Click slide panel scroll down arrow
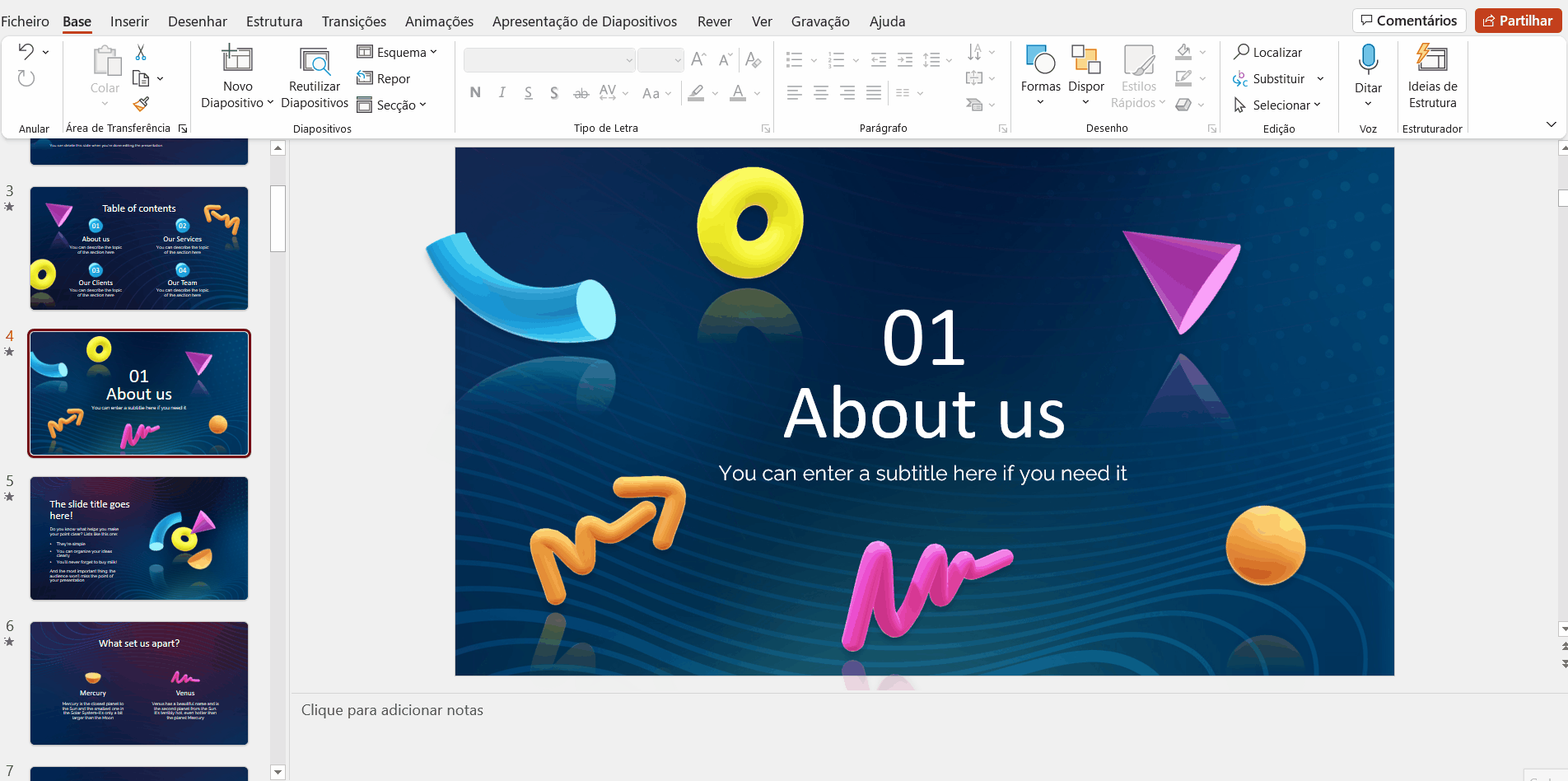The image size is (1568, 781). [x=278, y=773]
